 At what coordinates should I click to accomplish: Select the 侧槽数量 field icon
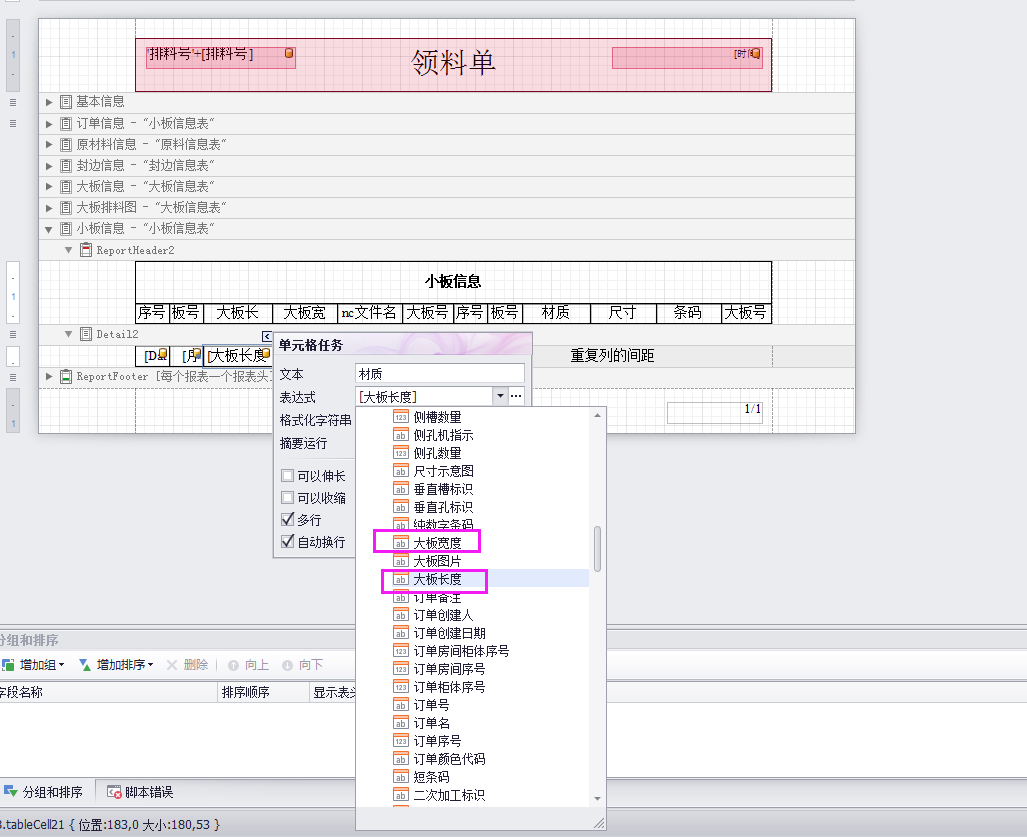(x=401, y=417)
